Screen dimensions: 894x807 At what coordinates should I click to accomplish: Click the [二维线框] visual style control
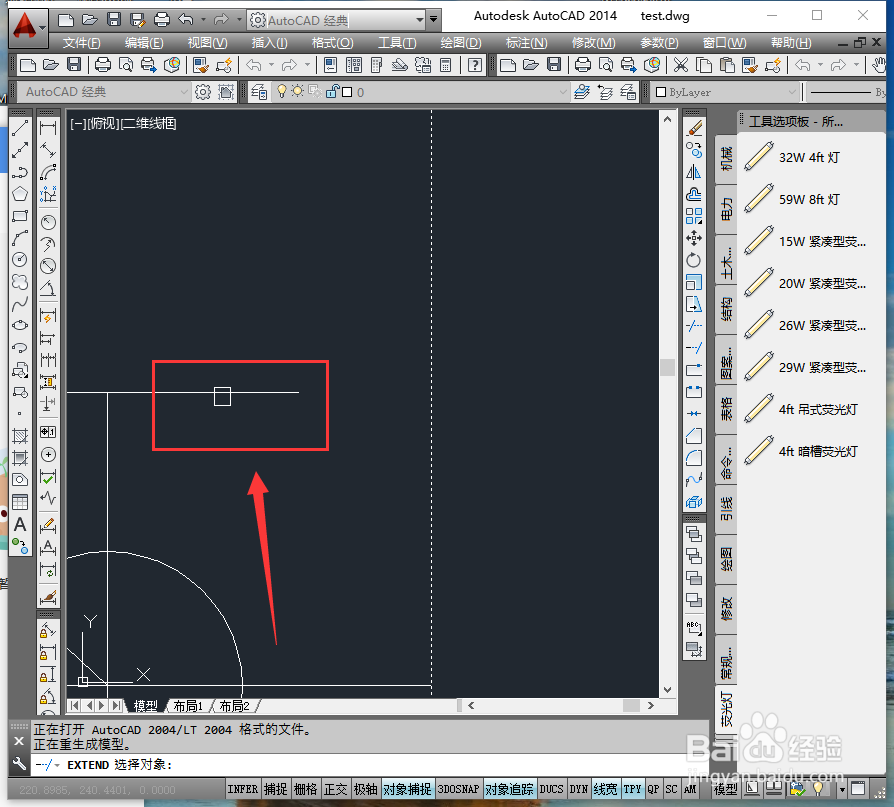click(x=148, y=123)
